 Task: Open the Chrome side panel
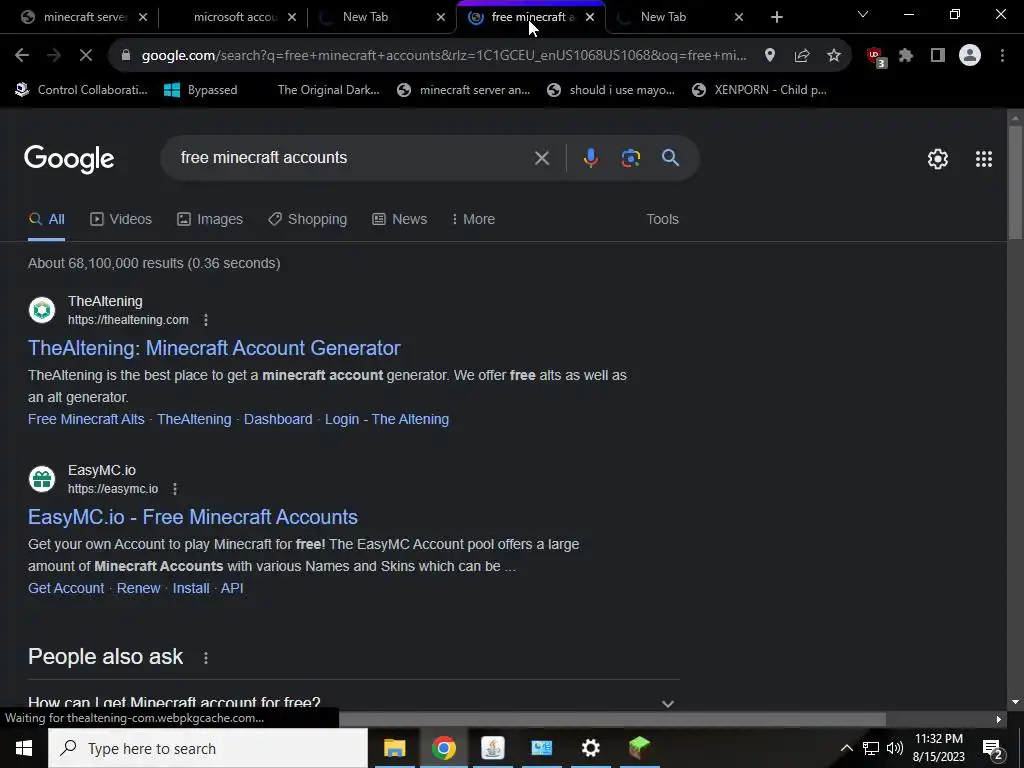click(x=938, y=56)
